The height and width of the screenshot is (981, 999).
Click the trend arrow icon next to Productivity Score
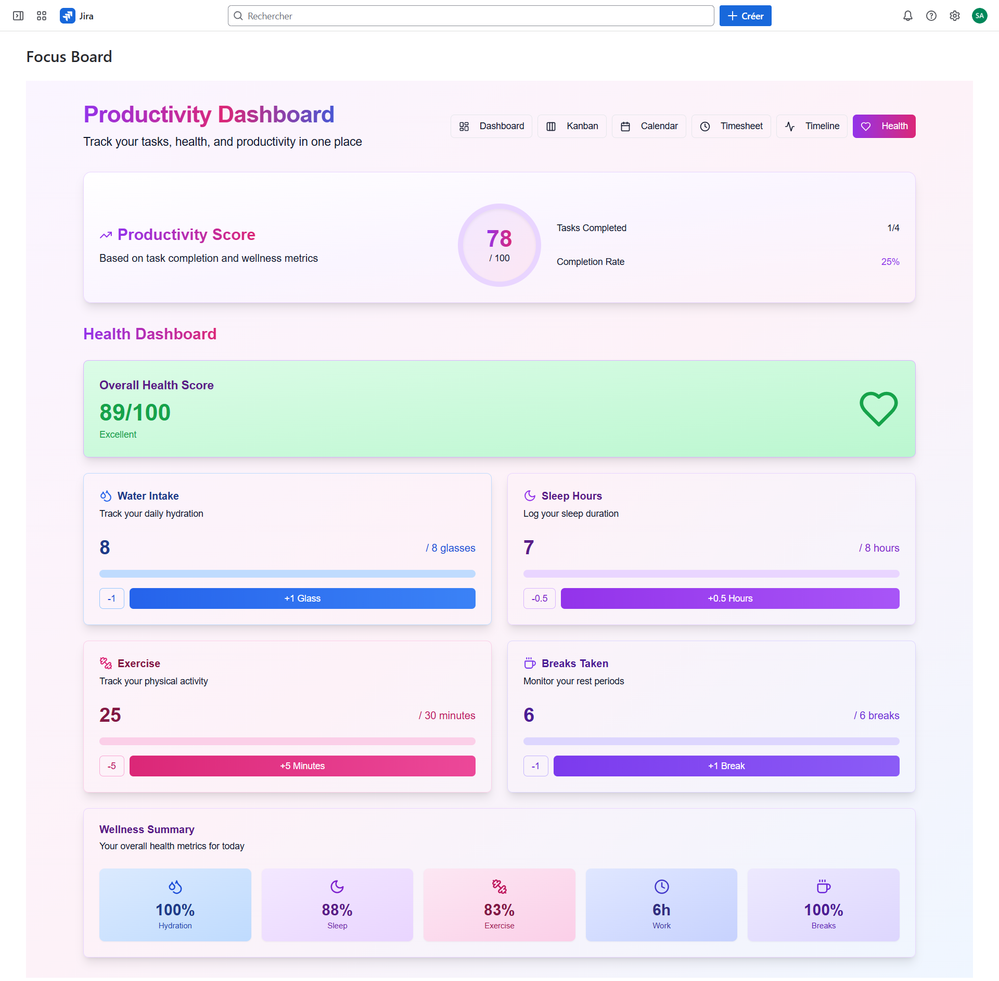[x=105, y=234]
